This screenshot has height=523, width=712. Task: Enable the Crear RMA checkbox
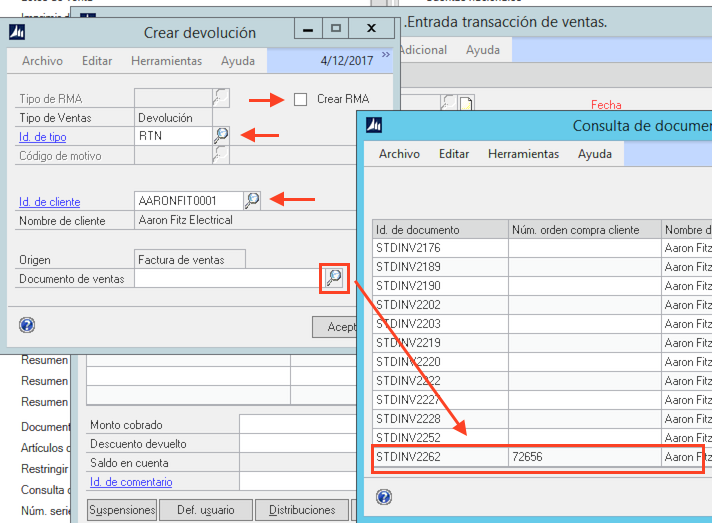tap(300, 99)
